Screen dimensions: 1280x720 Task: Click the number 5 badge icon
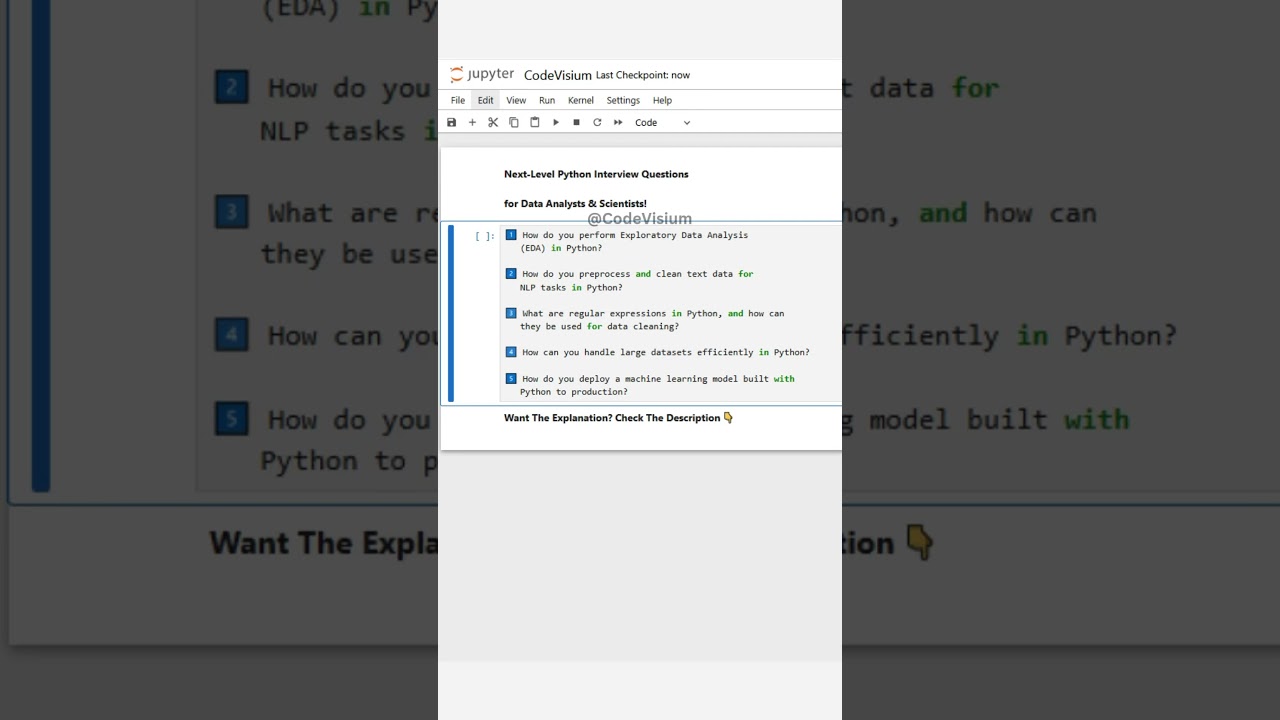(511, 378)
